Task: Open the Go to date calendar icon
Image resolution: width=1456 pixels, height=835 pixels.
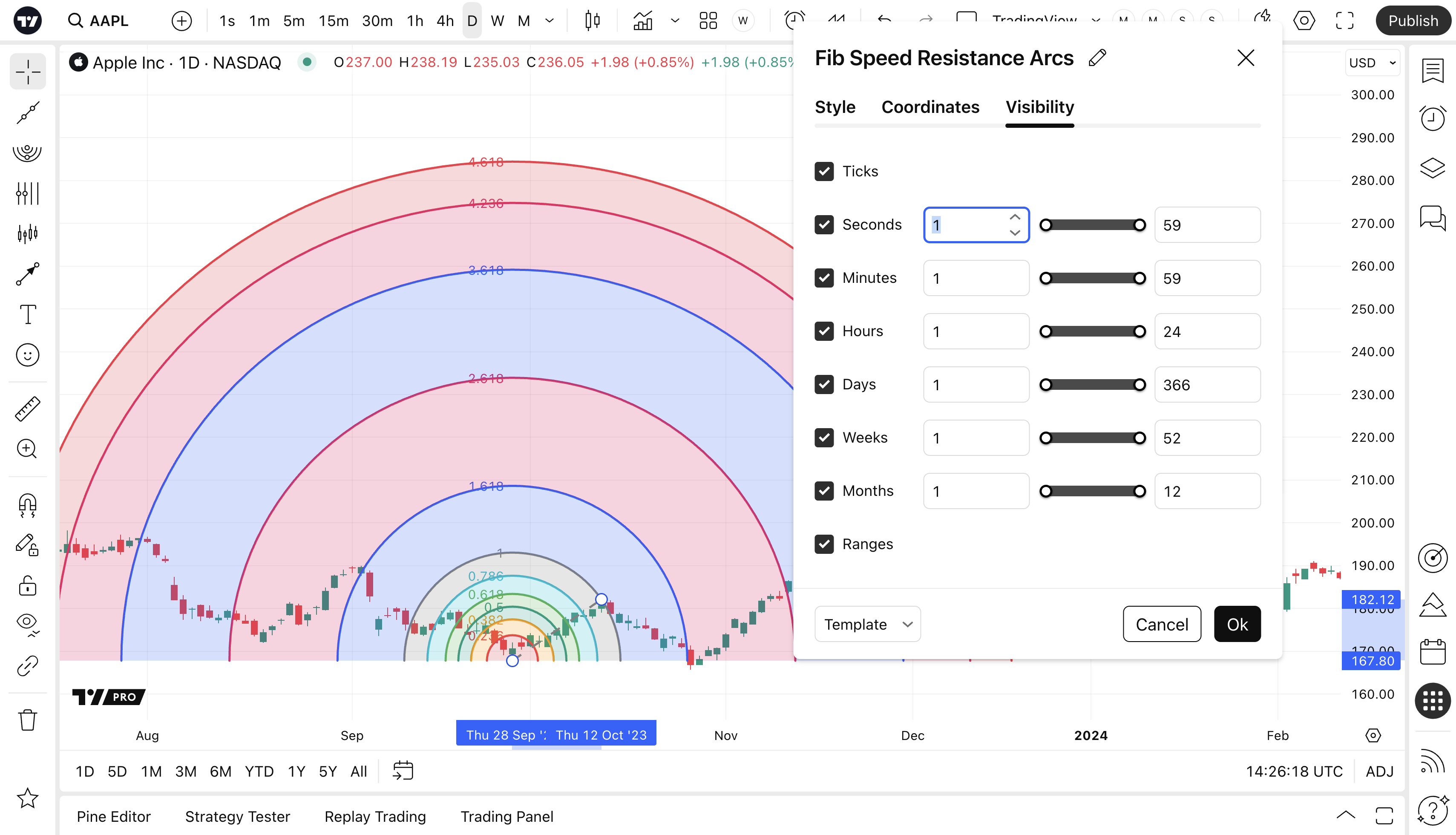Action: tap(403, 771)
